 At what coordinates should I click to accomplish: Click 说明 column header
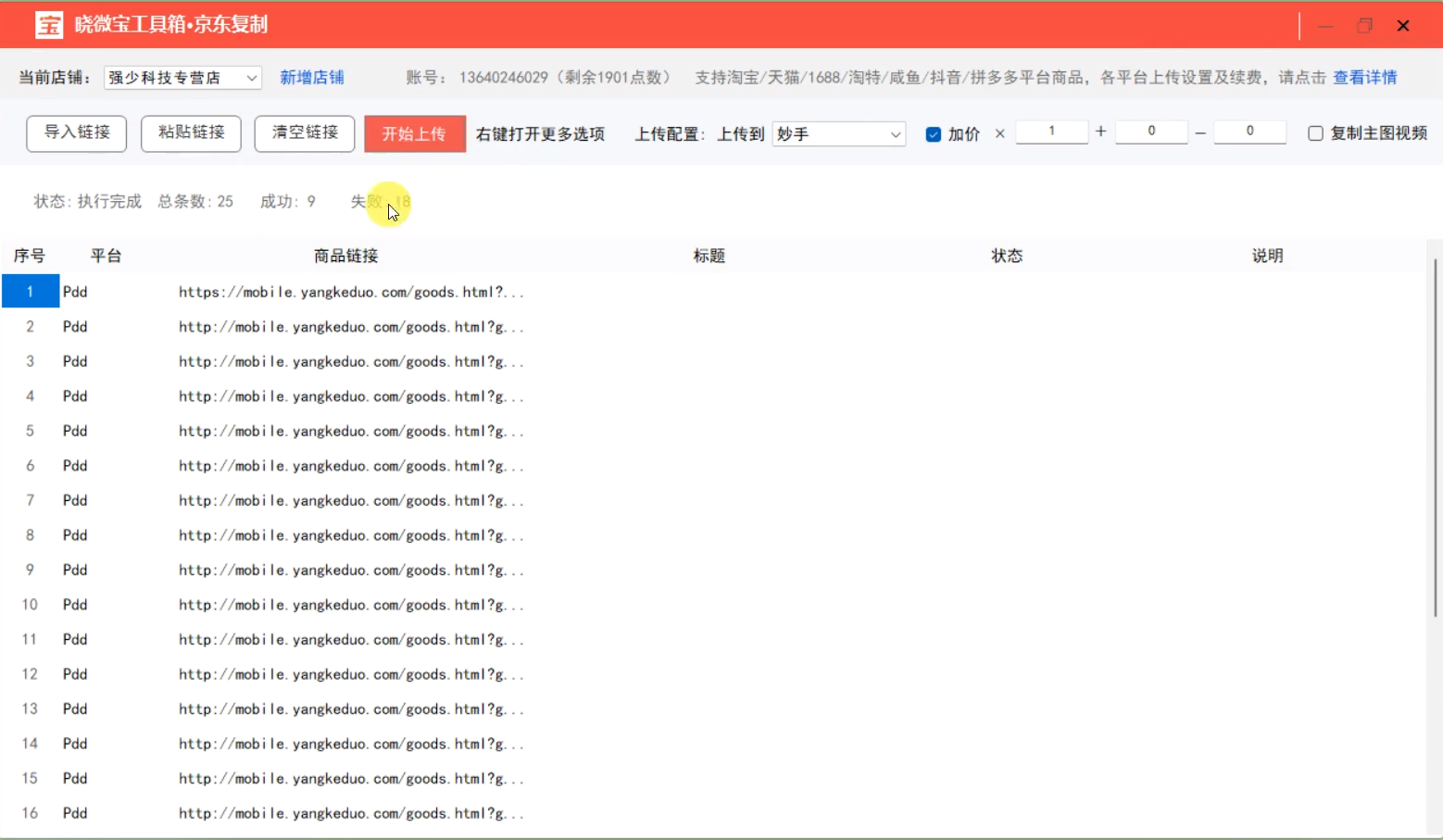pos(1268,256)
